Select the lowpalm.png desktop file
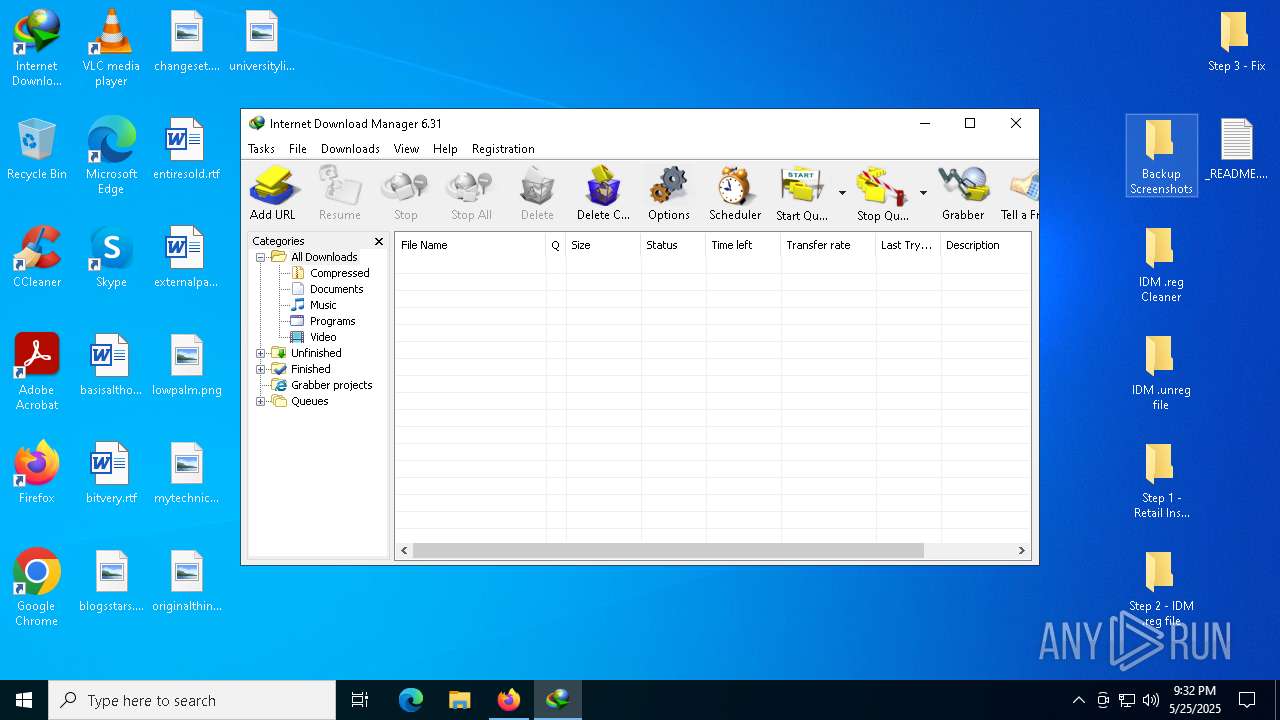 tap(187, 366)
